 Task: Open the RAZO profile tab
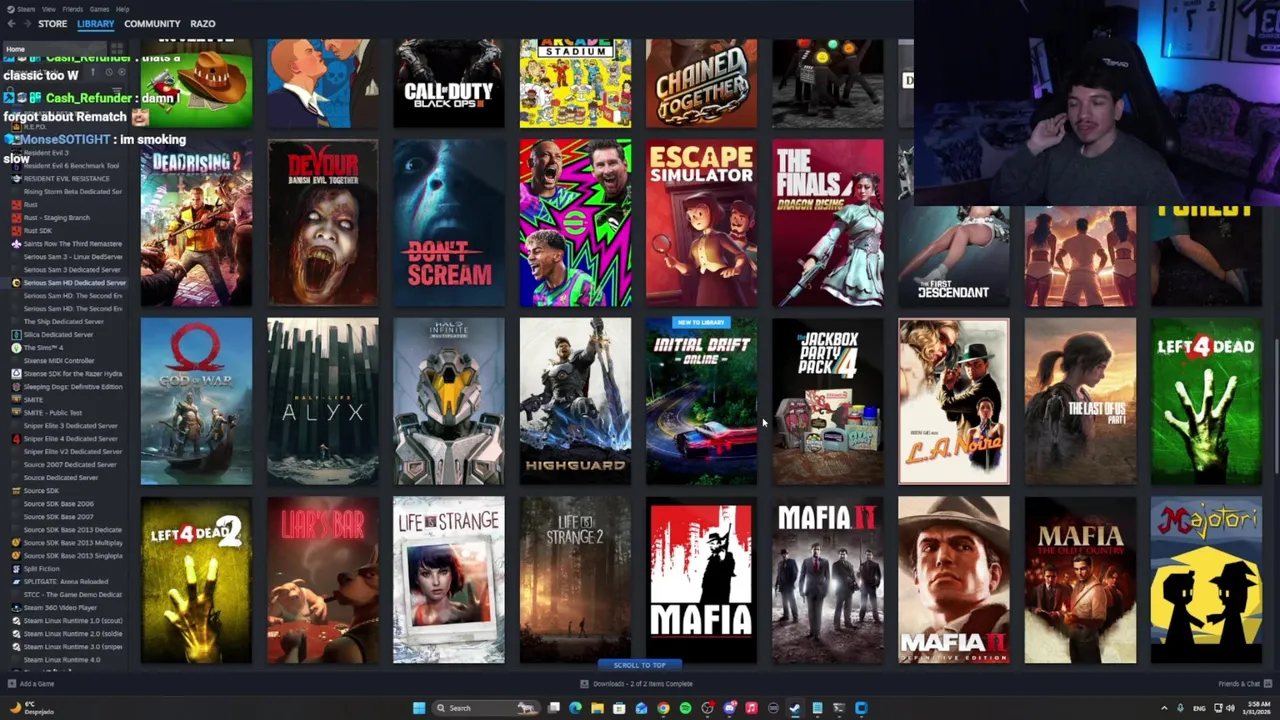(x=203, y=24)
